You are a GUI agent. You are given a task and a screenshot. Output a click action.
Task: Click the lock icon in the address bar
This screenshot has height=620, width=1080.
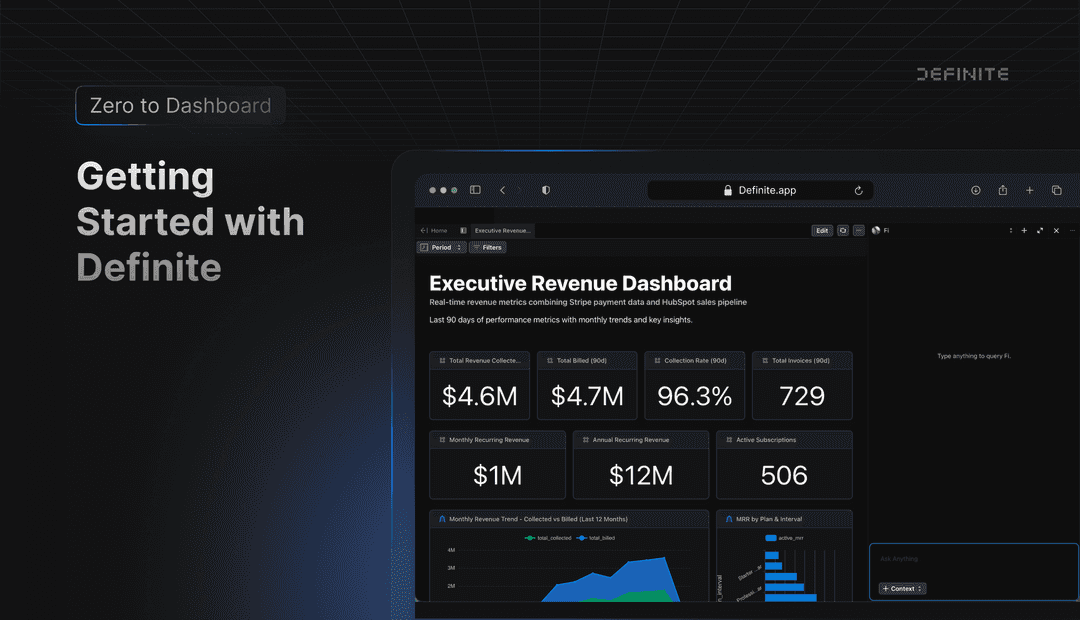point(726,190)
